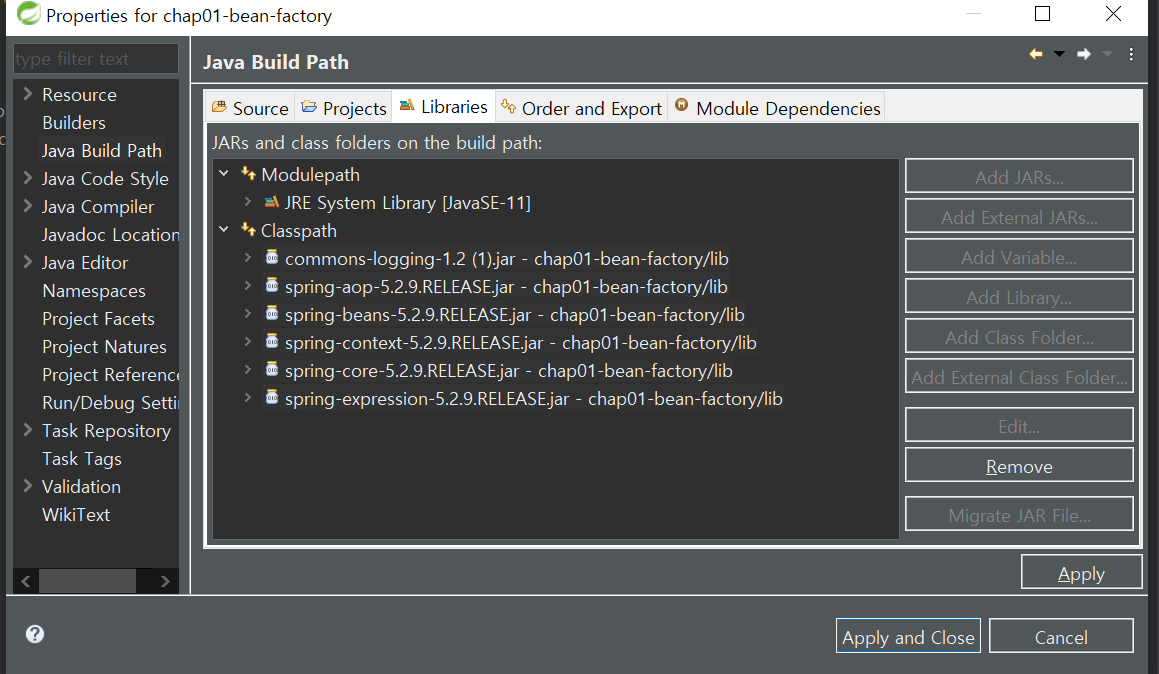Expand the Validation category
The image size is (1159, 674).
pos(28,486)
